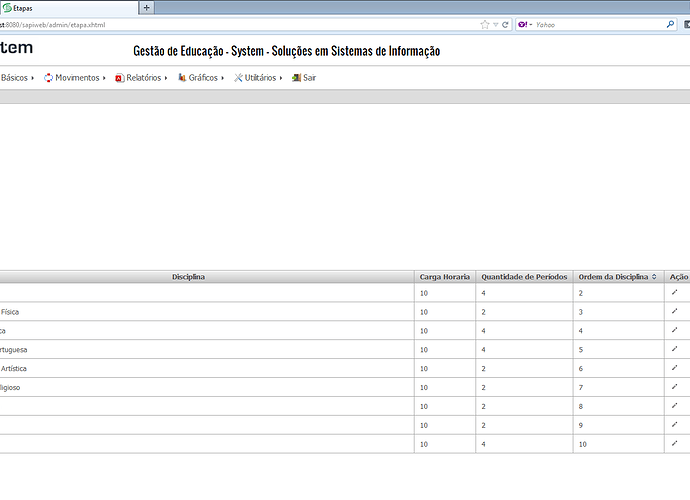Edit the Física discipline row
This screenshot has height=500, width=690.
point(675,311)
